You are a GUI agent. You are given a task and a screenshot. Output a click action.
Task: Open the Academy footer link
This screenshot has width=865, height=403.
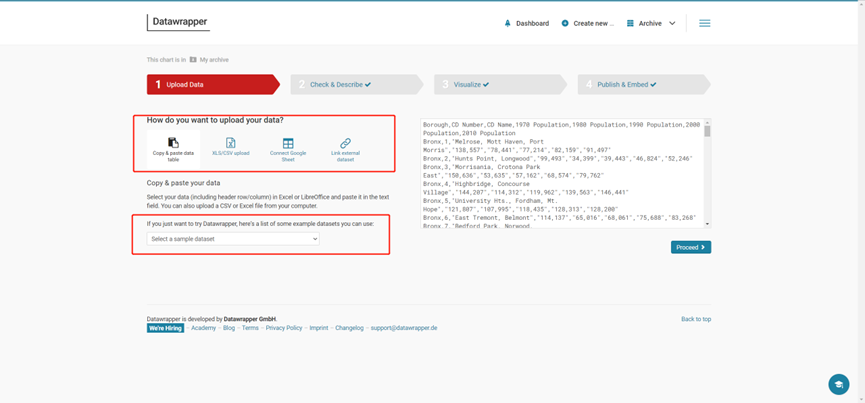[204, 328]
